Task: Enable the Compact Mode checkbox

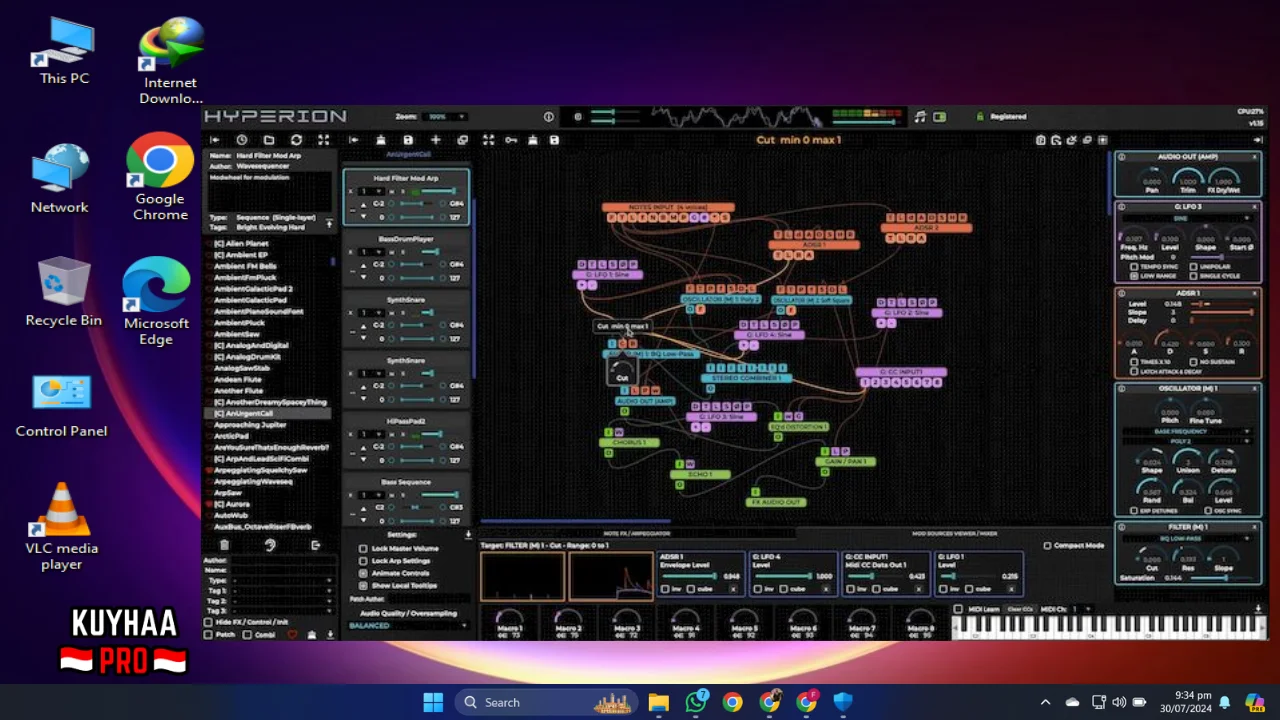Action: click(1047, 546)
